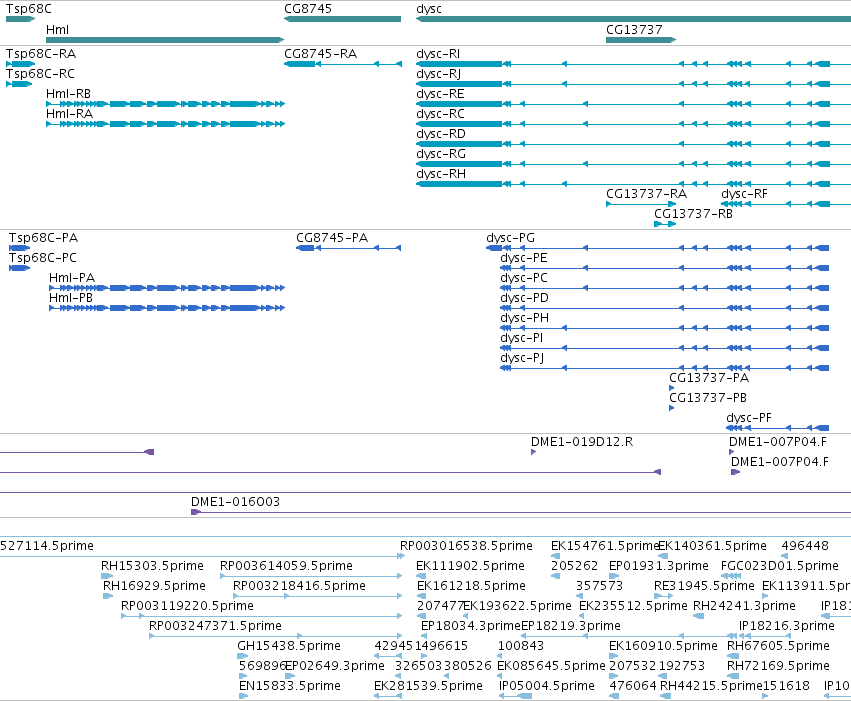Click the dysc-PF protein label
This screenshot has height=701, width=851.
pos(748,418)
